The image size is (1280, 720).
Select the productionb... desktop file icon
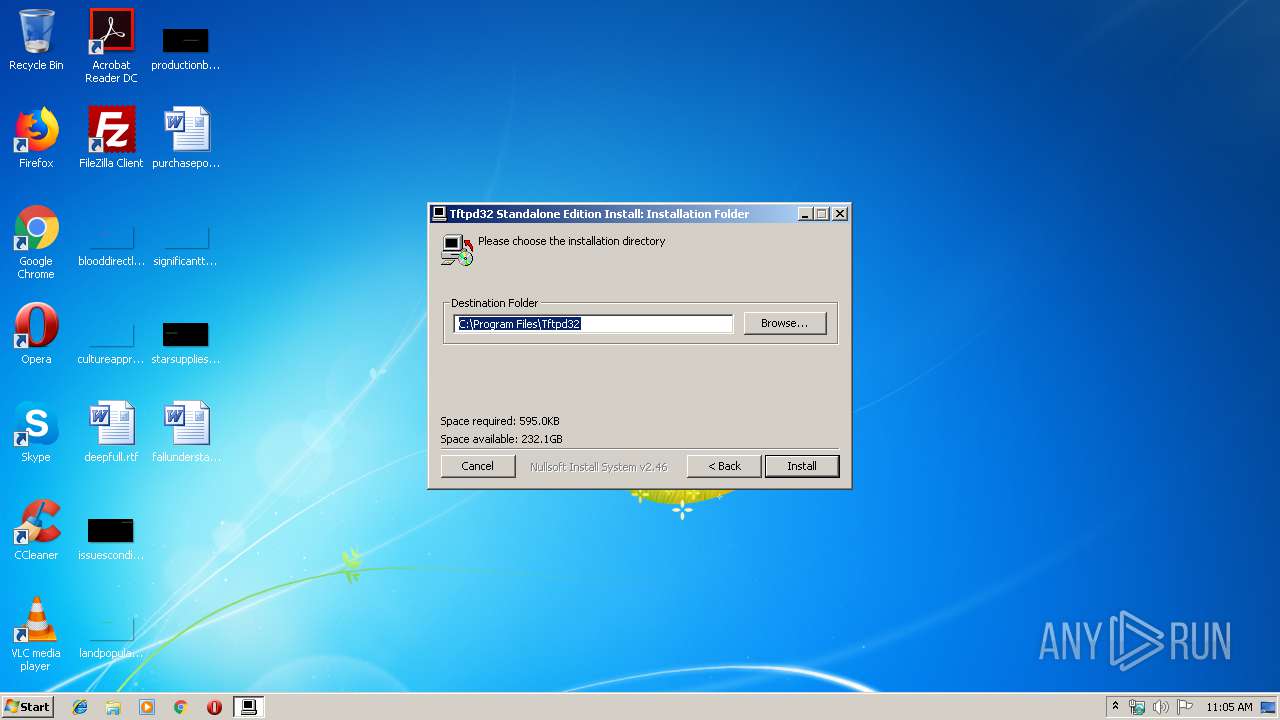(185, 46)
